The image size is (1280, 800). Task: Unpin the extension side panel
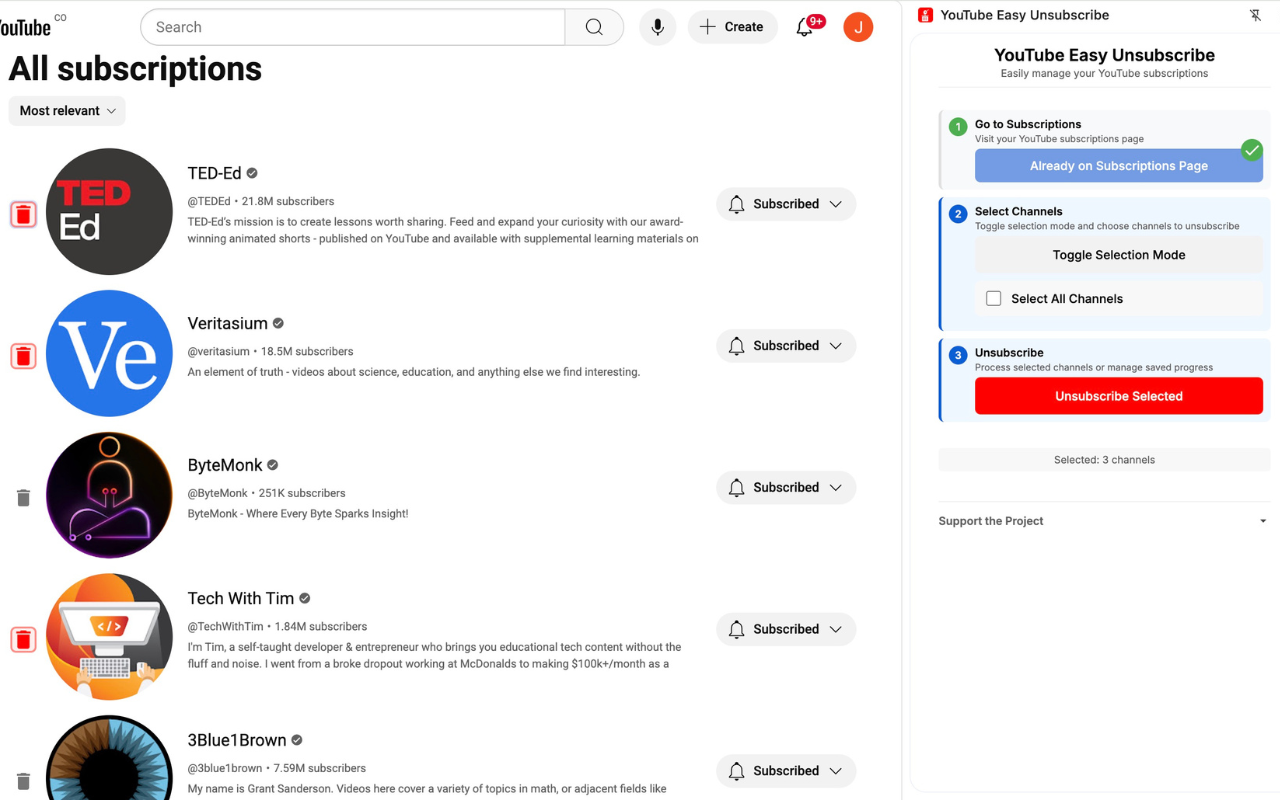coord(1256,15)
